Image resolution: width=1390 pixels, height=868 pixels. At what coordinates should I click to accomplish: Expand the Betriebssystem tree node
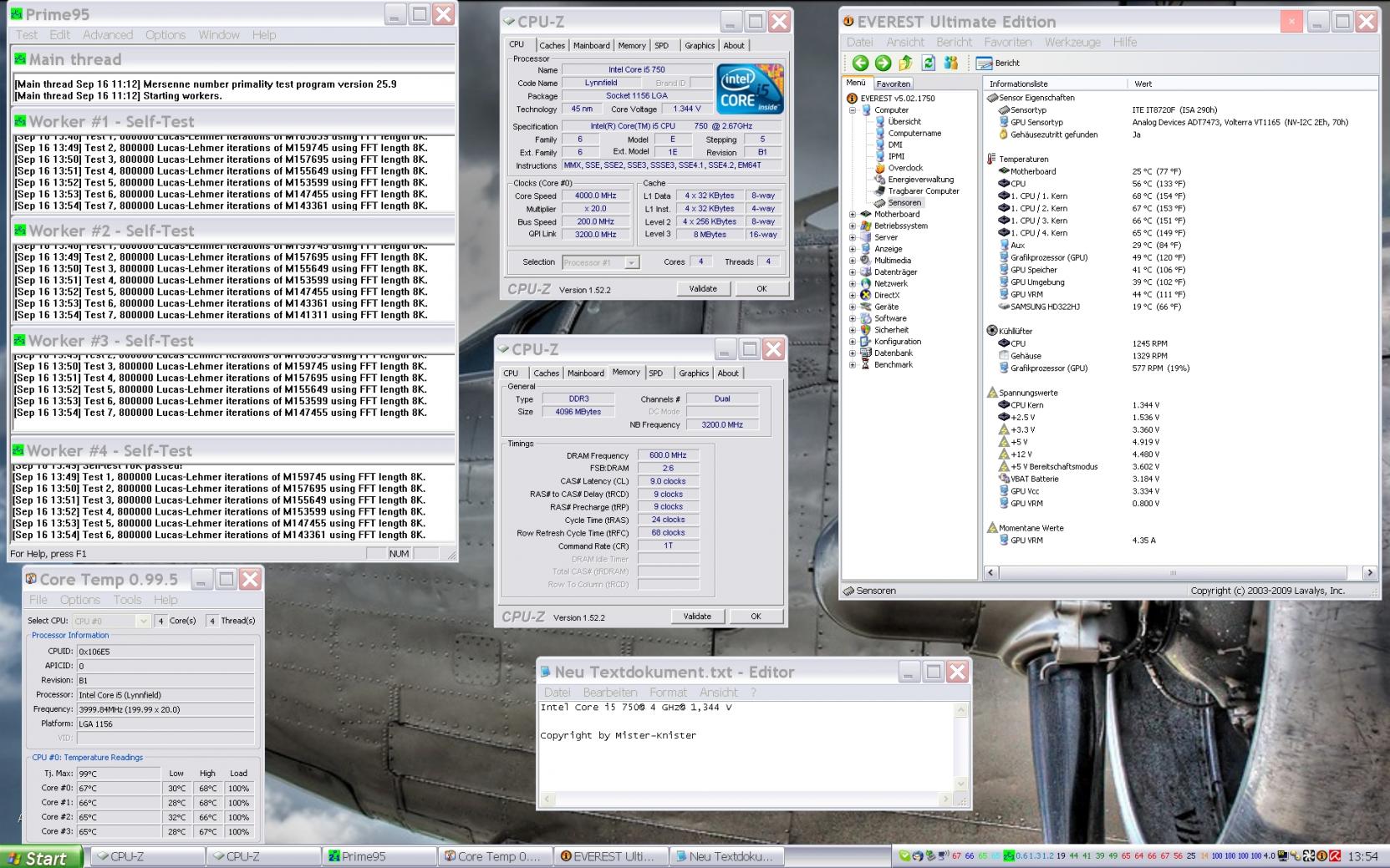(x=853, y=226)
